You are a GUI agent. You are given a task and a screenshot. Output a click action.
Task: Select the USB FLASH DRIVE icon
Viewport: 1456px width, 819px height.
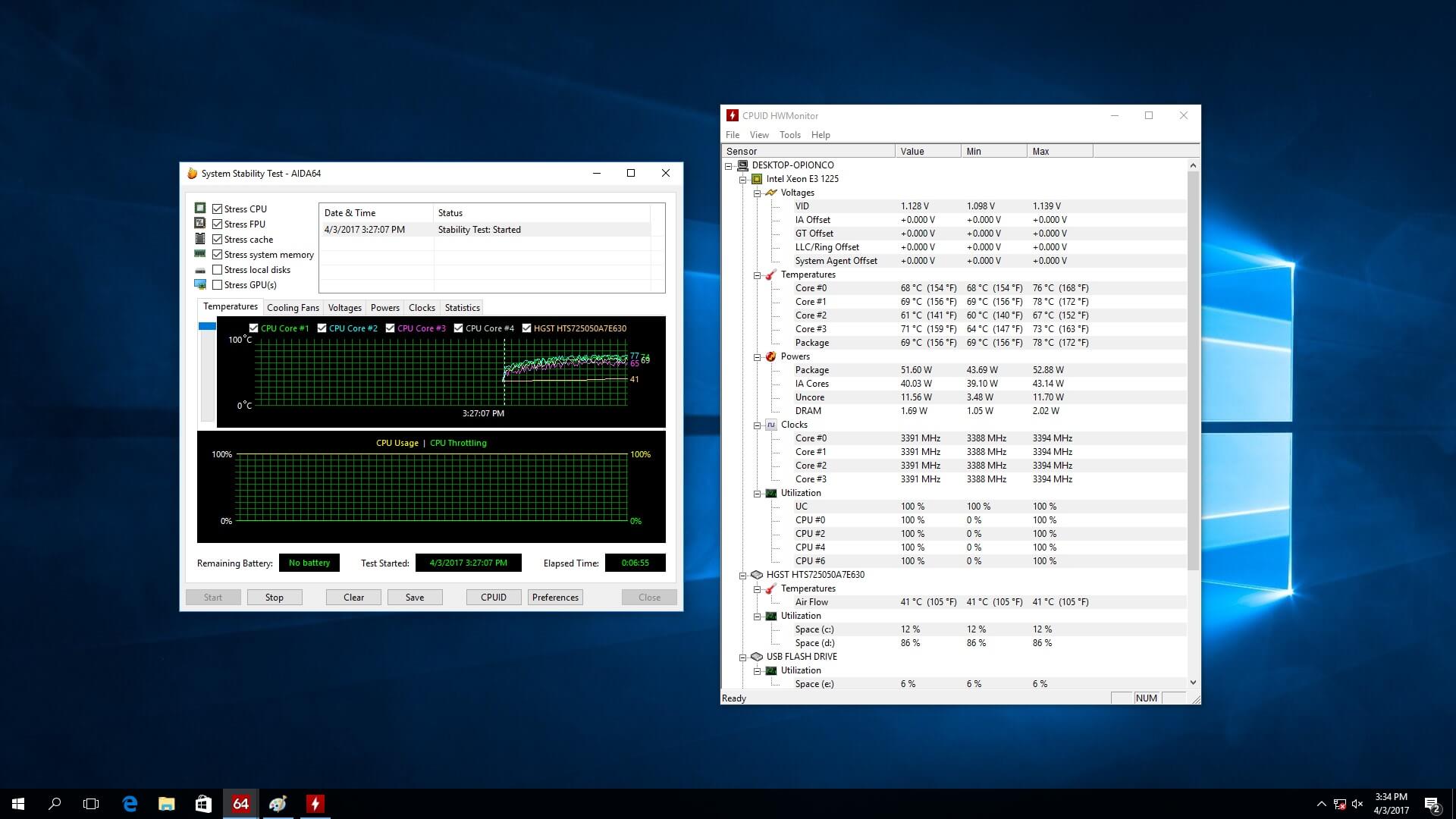tap(757, 657)
